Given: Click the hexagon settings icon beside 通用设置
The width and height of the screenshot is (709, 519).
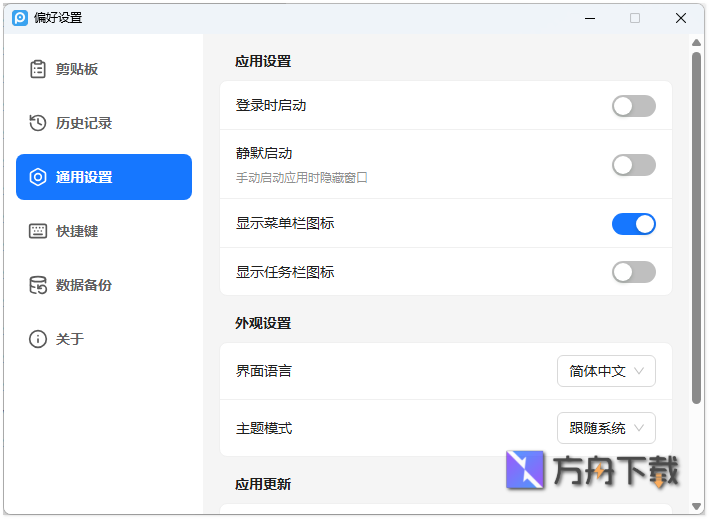Looking at the screenshot, I should [38, 177].
